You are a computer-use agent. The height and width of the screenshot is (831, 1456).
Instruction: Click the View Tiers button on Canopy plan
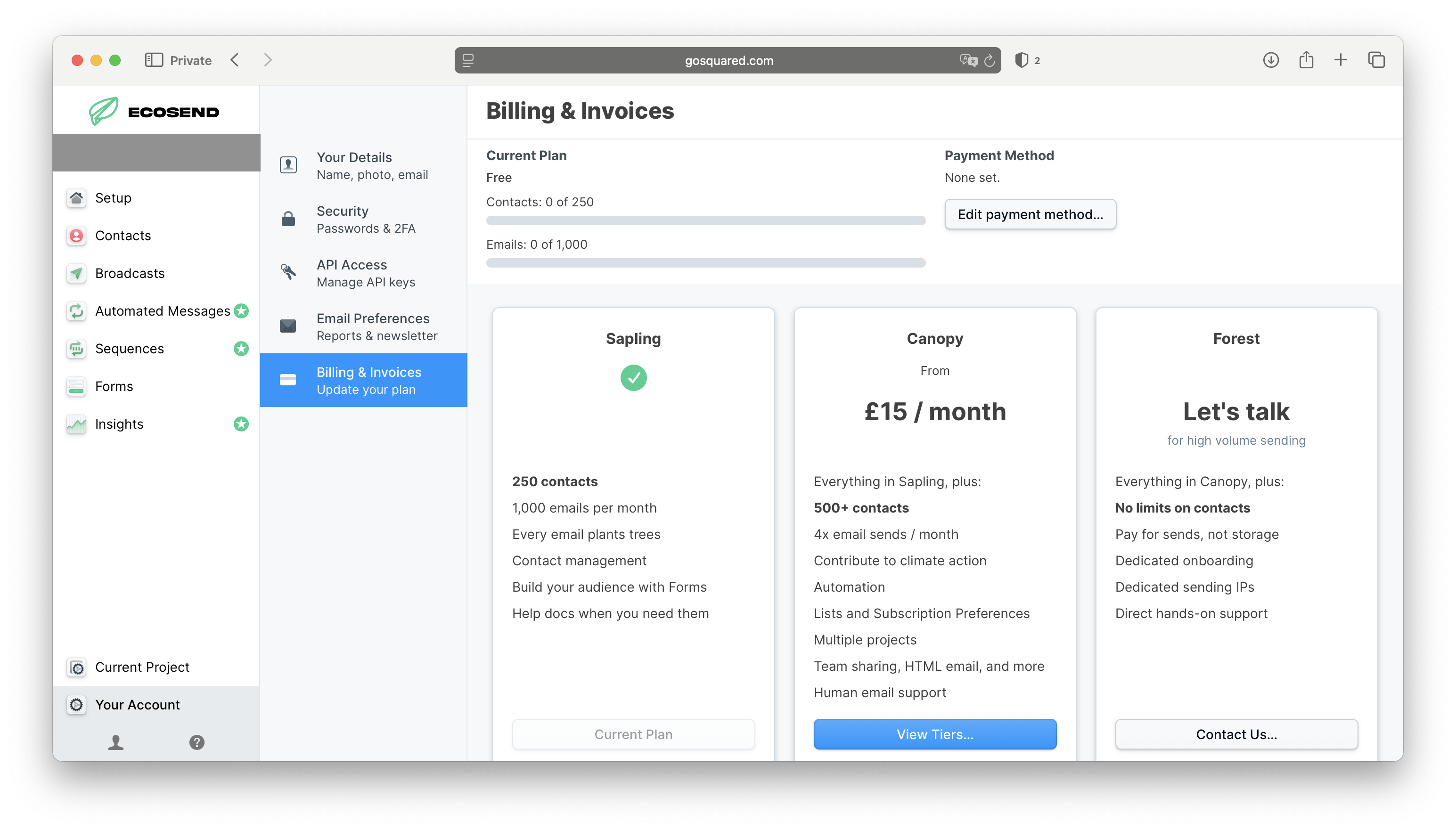(x=934, y=734)
